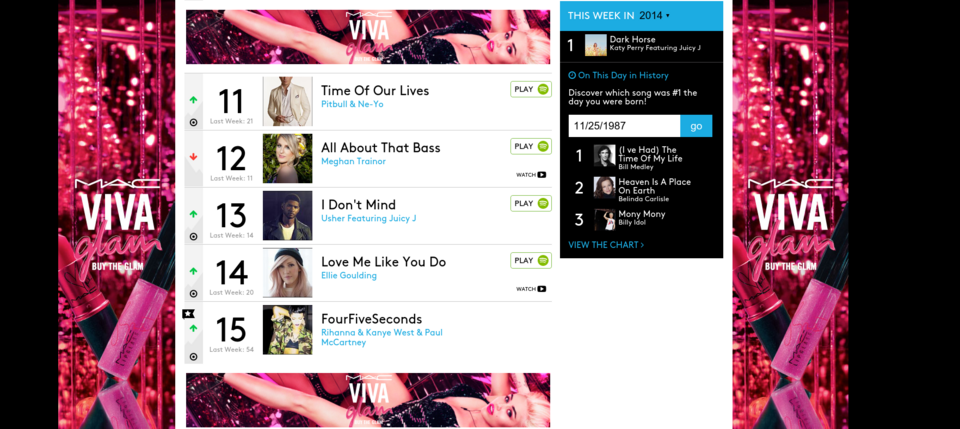This screenshot has height=429, width=960.
Task: Open the top MAC Viva Glam banner ad
Action: pos(368,37)
